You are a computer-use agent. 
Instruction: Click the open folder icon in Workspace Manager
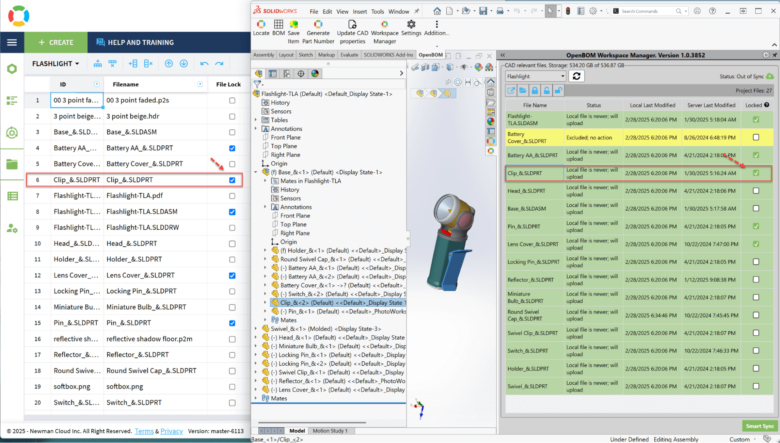point(523,90)
